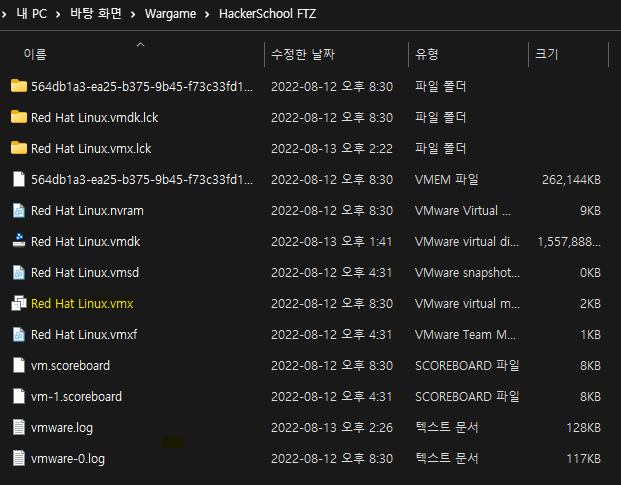Screen dimensions: 621x485
Task: Sort by 이름 column header
Action: tap(35, 54)
